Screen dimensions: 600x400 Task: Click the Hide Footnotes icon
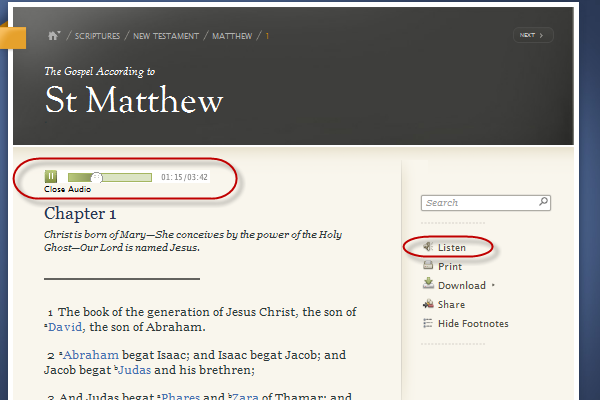pyautogui.click(x=428, y=323)
